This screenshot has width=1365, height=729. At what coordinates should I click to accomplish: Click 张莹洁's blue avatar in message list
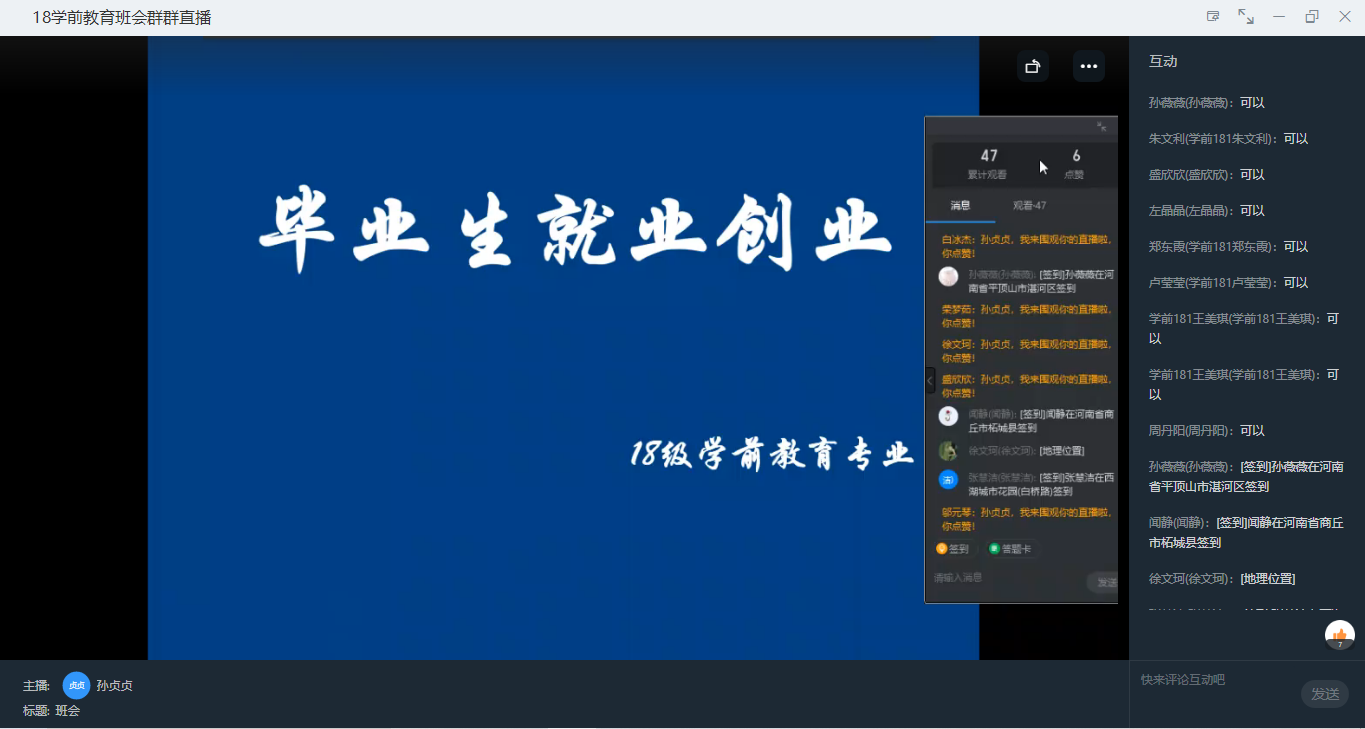pyautogui.click(x=948, y=480)
